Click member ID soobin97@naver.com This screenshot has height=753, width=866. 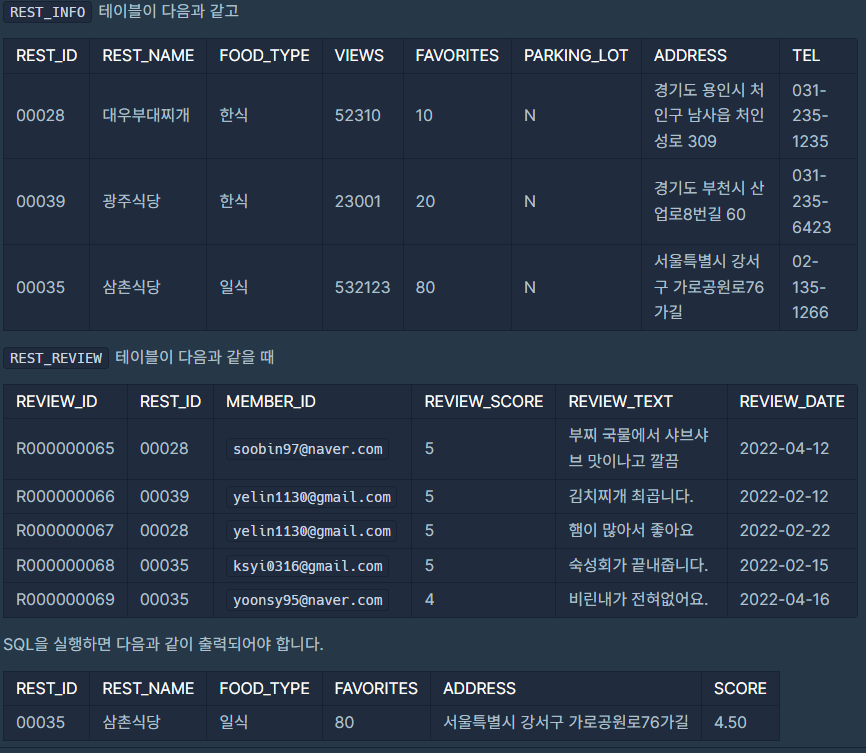tap(308, 449)
